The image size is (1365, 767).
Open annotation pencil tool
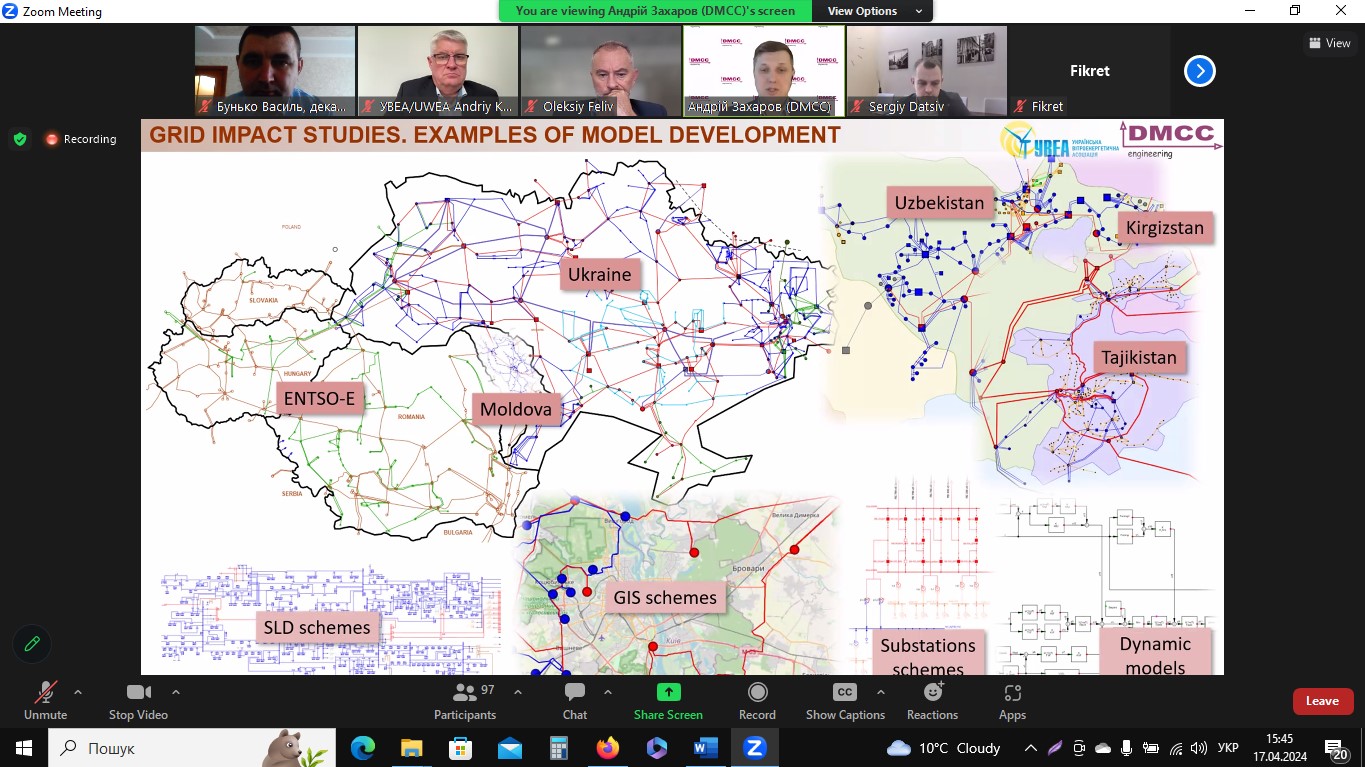(x=32, y=644)
